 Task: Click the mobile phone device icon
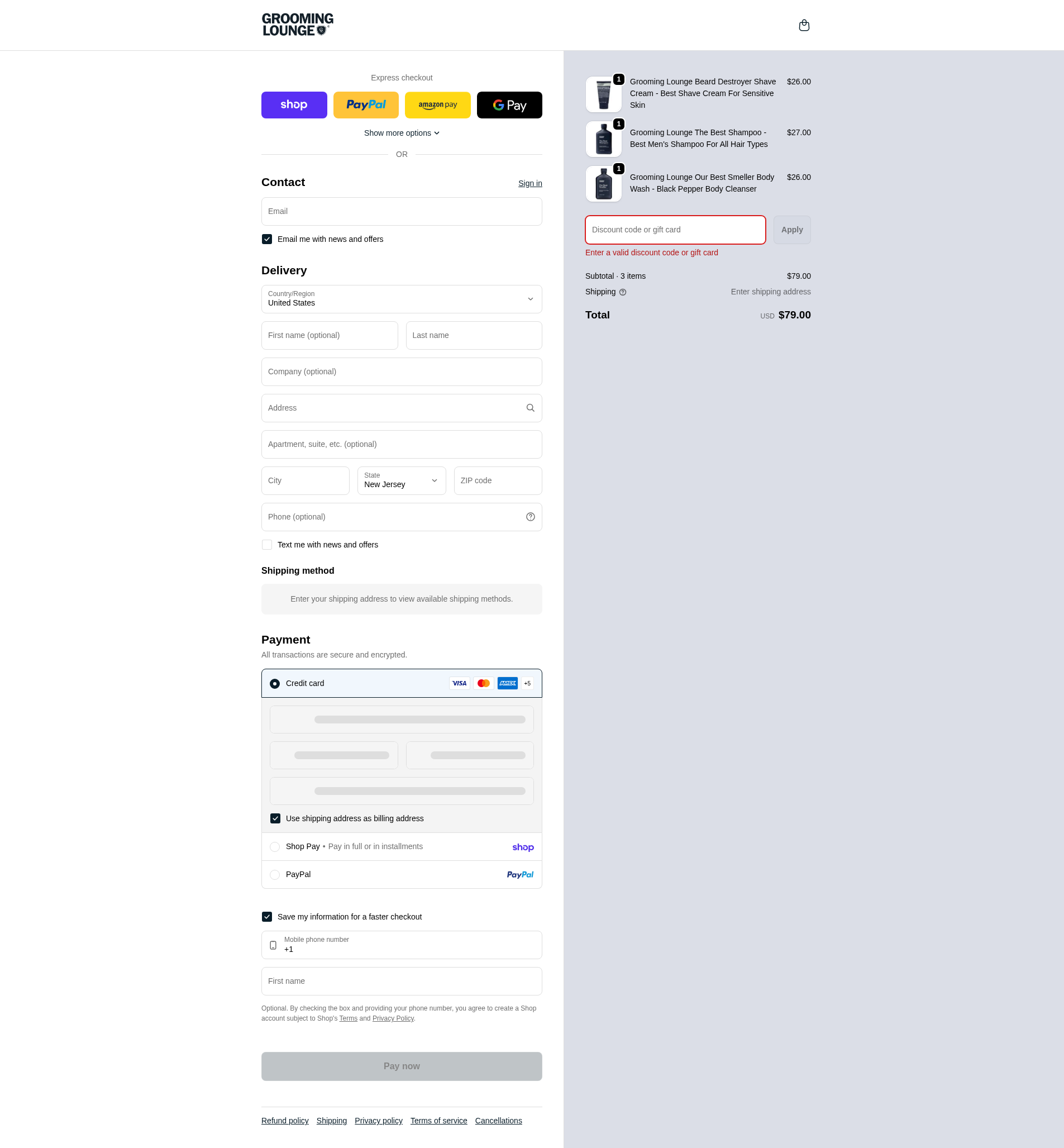[x=273, y=945]
